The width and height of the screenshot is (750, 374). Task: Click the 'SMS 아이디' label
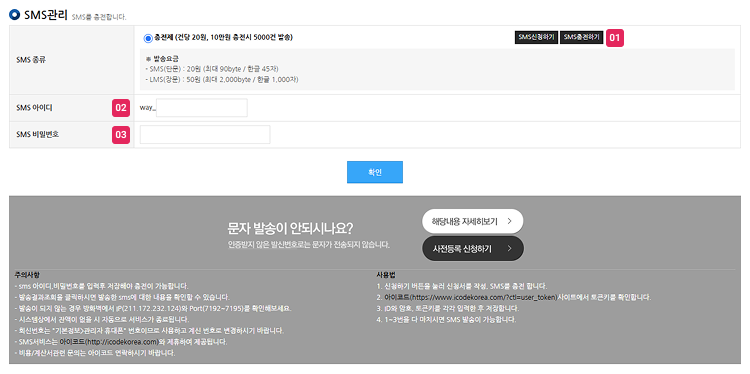pos(34,108)
